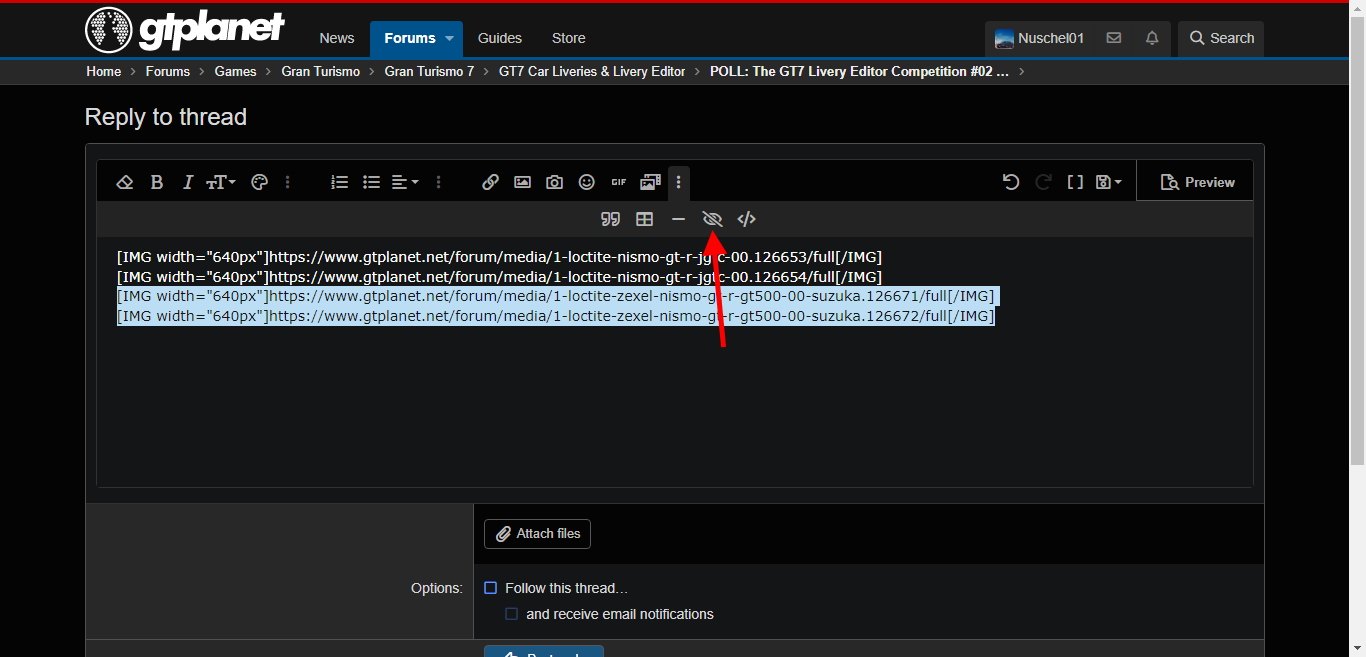Toggle italic formatting

pyautogui.click(x=187, y=182)
